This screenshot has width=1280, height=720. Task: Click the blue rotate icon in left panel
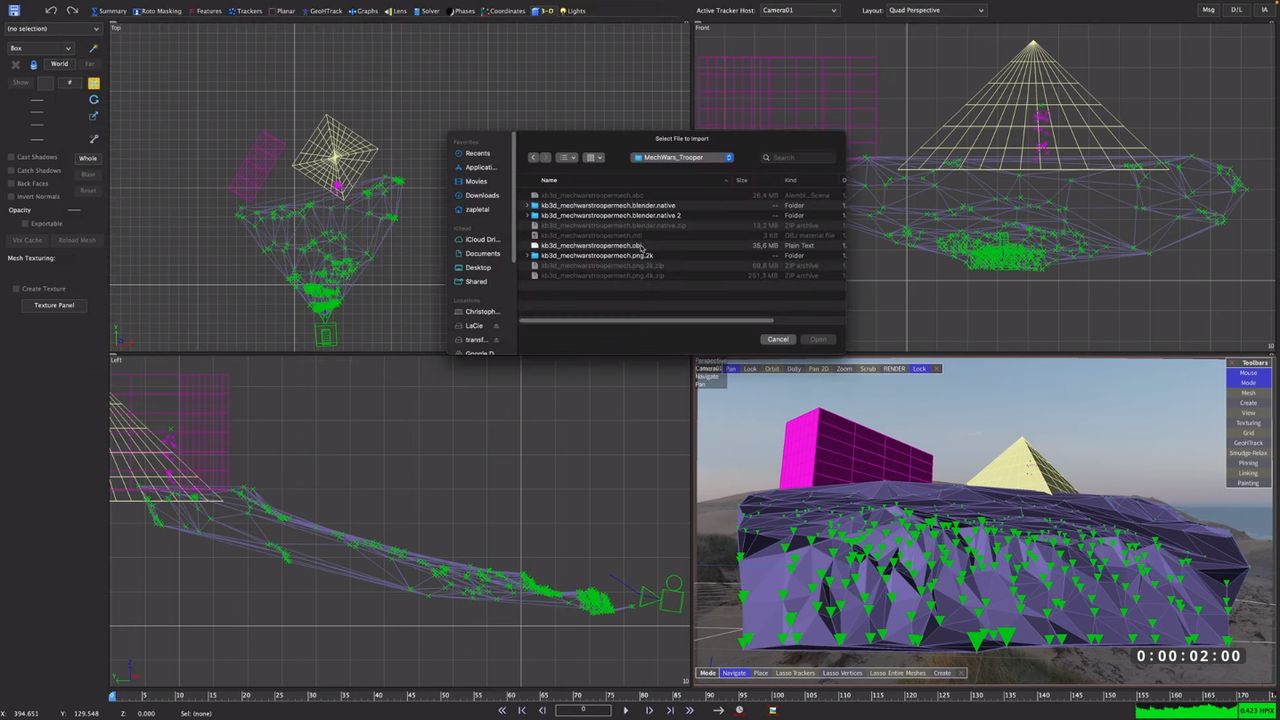(94, 100)
